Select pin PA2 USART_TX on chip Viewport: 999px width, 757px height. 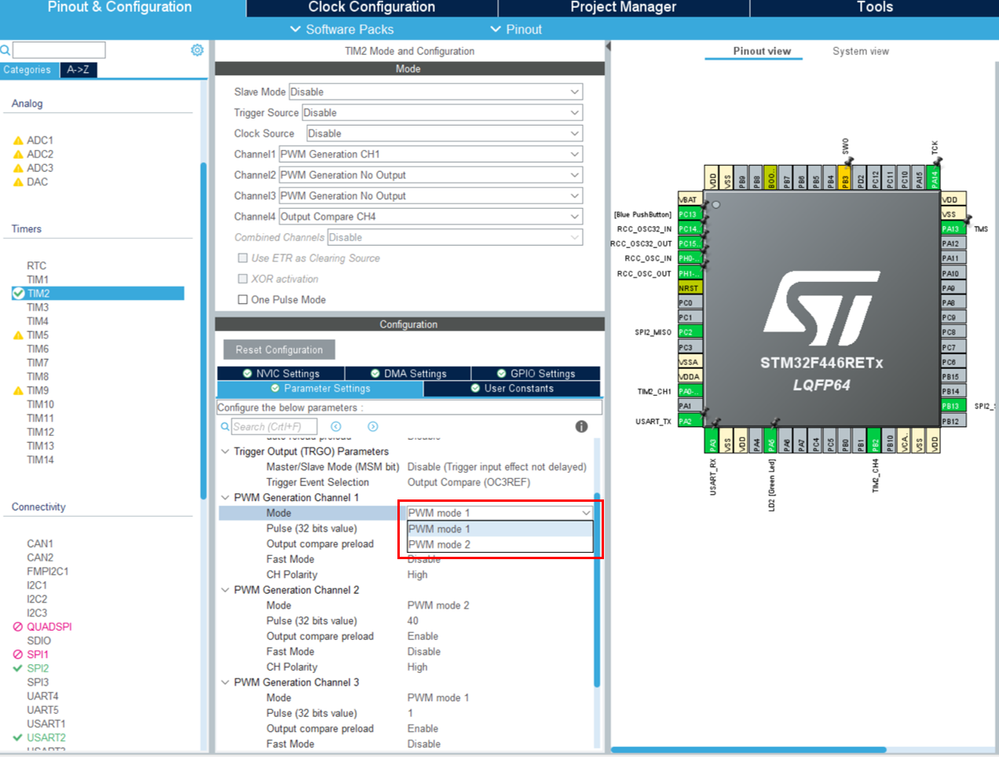coord(690,421)
